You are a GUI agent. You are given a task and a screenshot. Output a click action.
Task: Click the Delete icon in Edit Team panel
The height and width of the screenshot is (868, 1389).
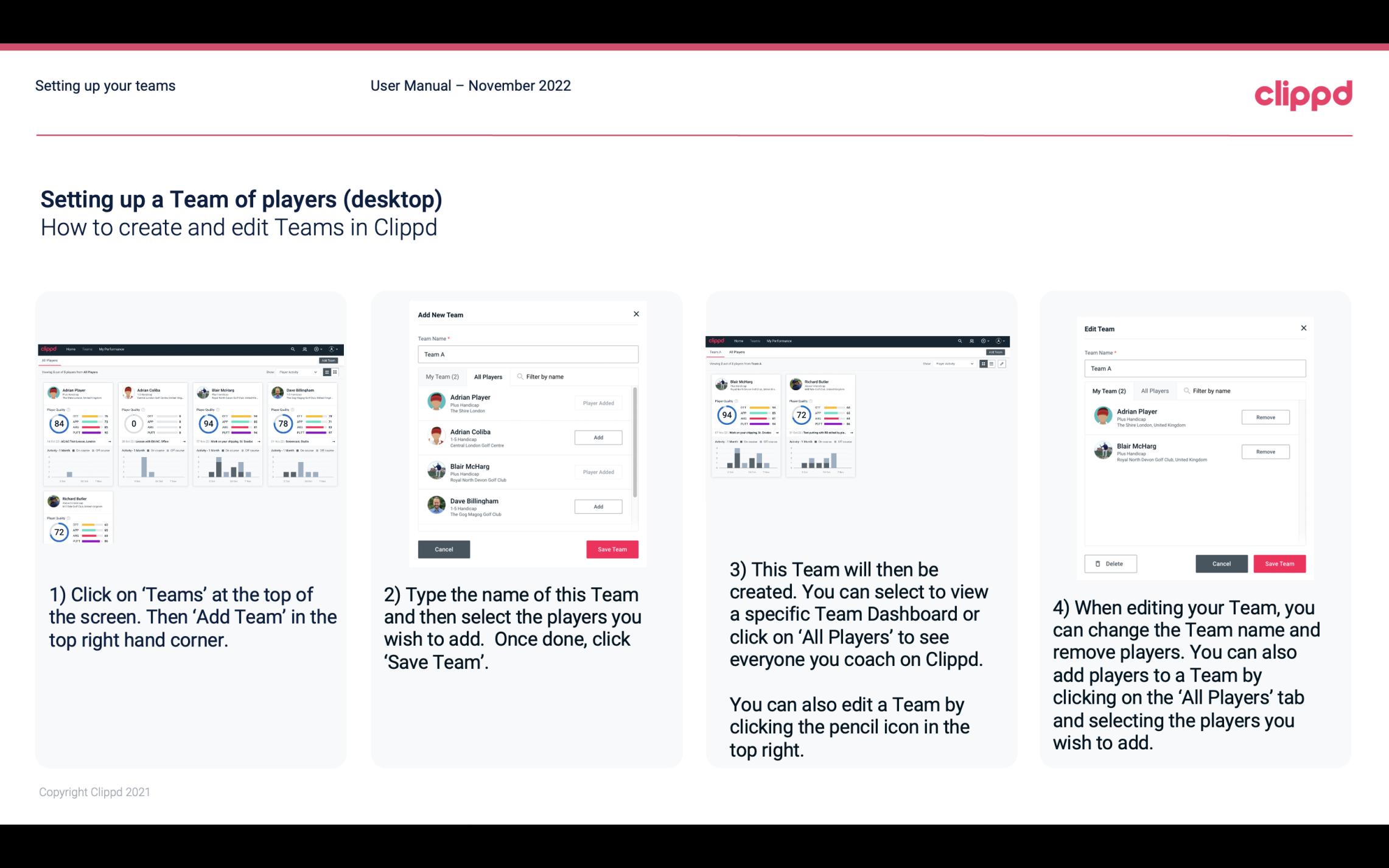tap(1110, 563)
